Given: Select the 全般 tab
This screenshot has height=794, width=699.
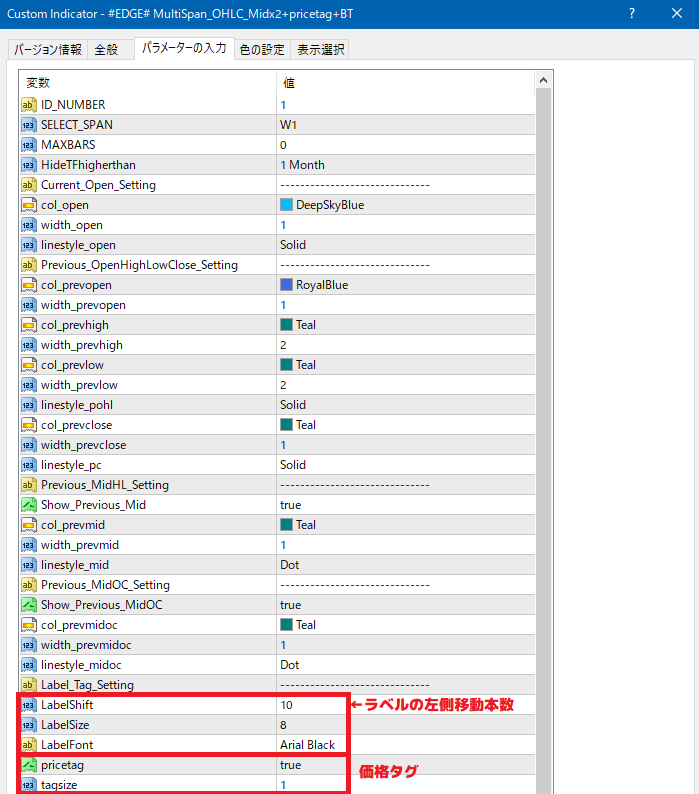Looking at the screenshot, I should pyautogui.click(x=106, y=50).
